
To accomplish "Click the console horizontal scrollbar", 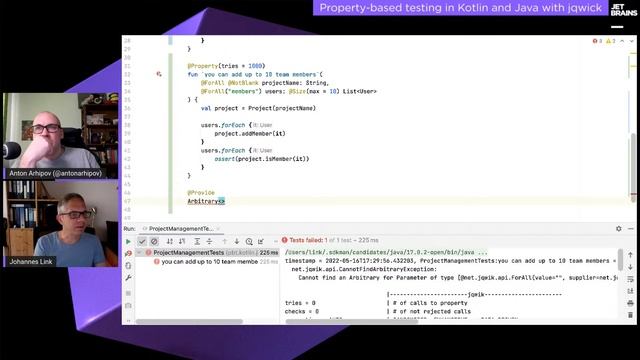I will (x=352, y=322).
